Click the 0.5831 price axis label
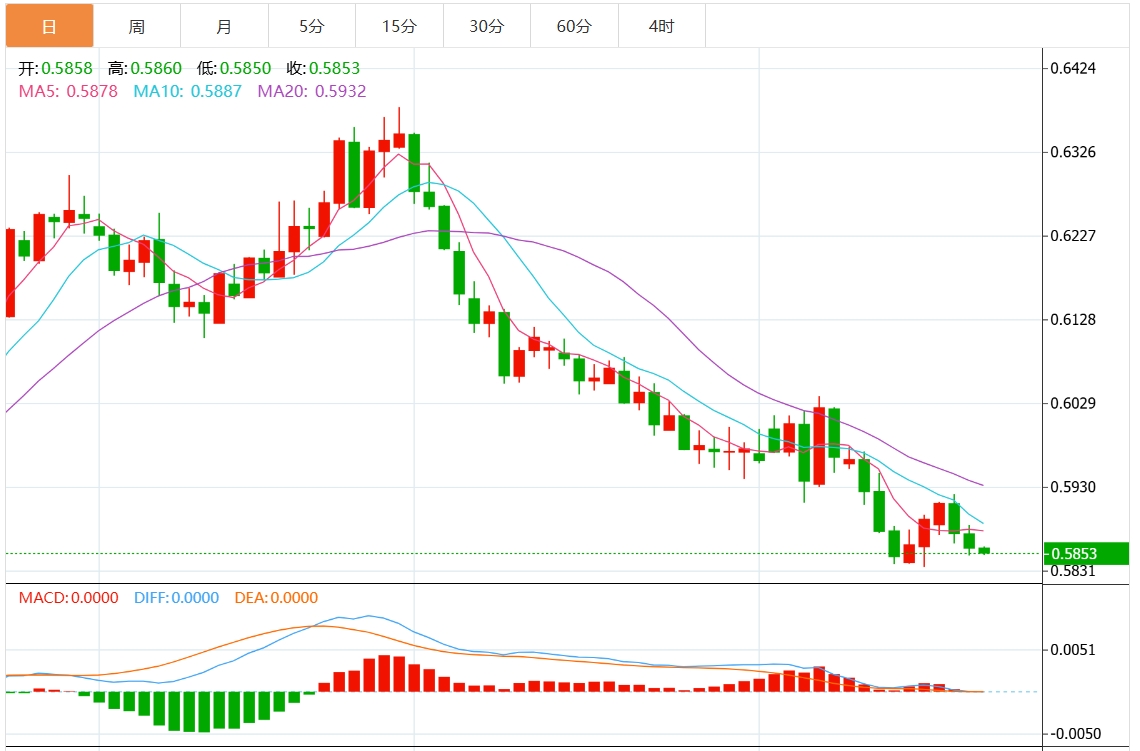This screenshot has height=751, width=1140. pyautogui.click(x=1073, y=571)
